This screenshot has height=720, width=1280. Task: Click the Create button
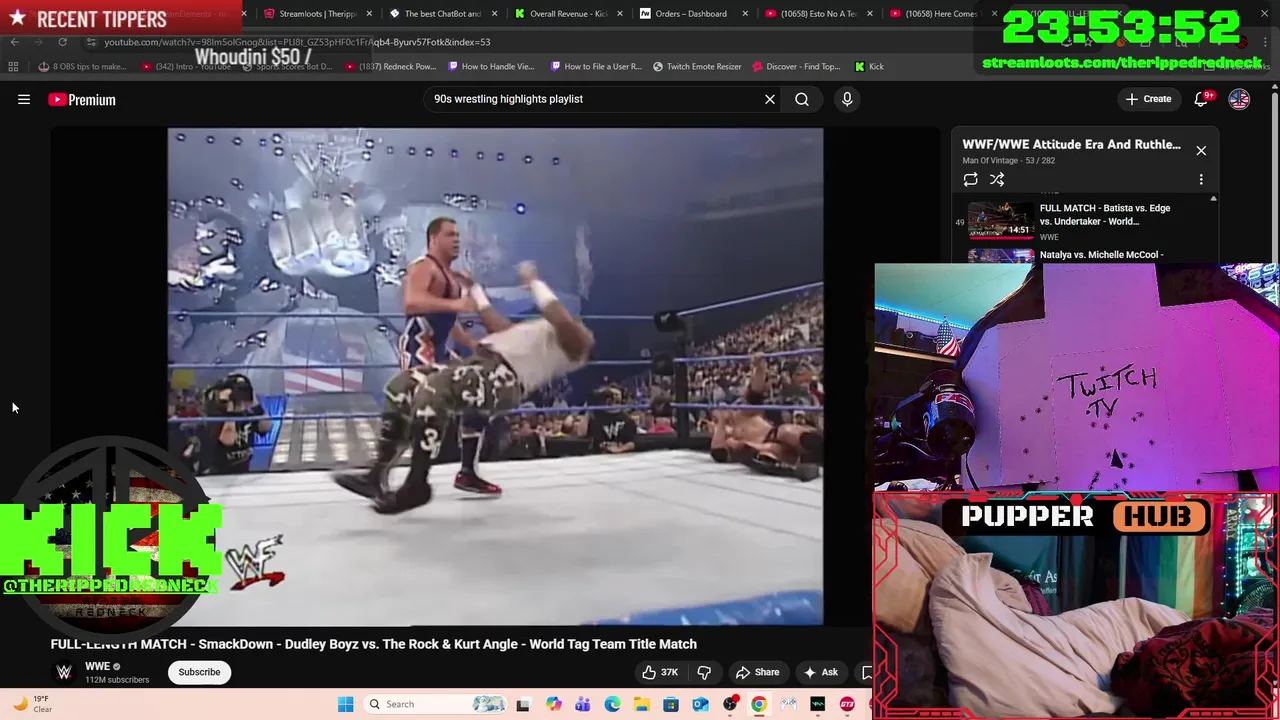(x=1148, y=99)
